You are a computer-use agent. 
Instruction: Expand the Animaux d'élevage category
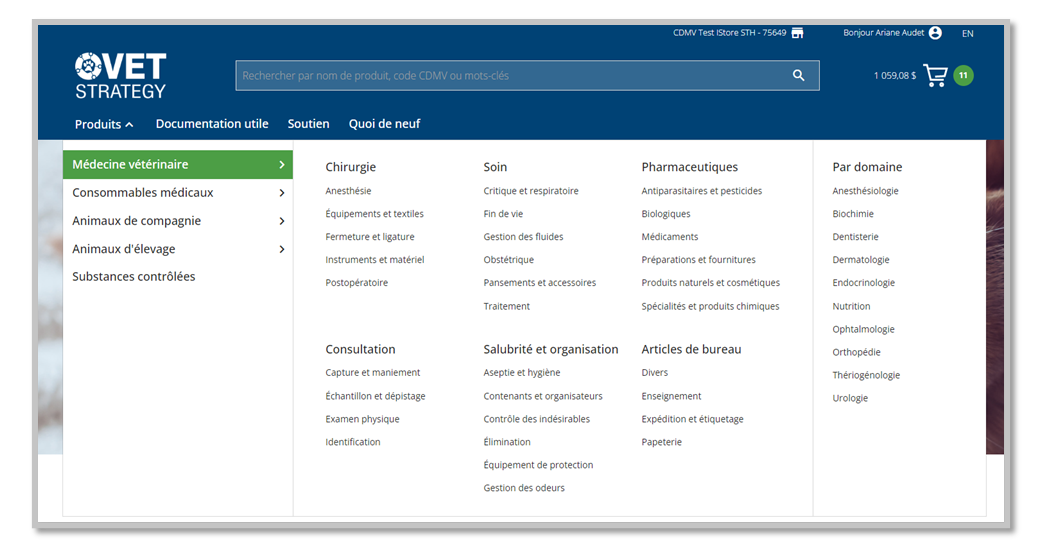click(x=177, y=249)
